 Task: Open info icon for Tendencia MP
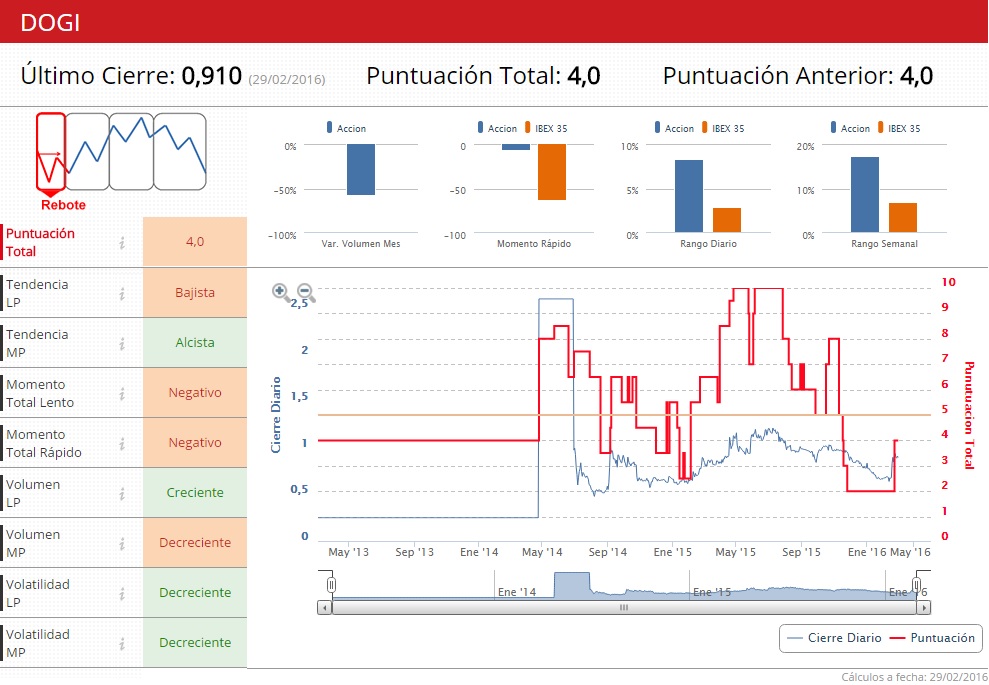[122, 343]
